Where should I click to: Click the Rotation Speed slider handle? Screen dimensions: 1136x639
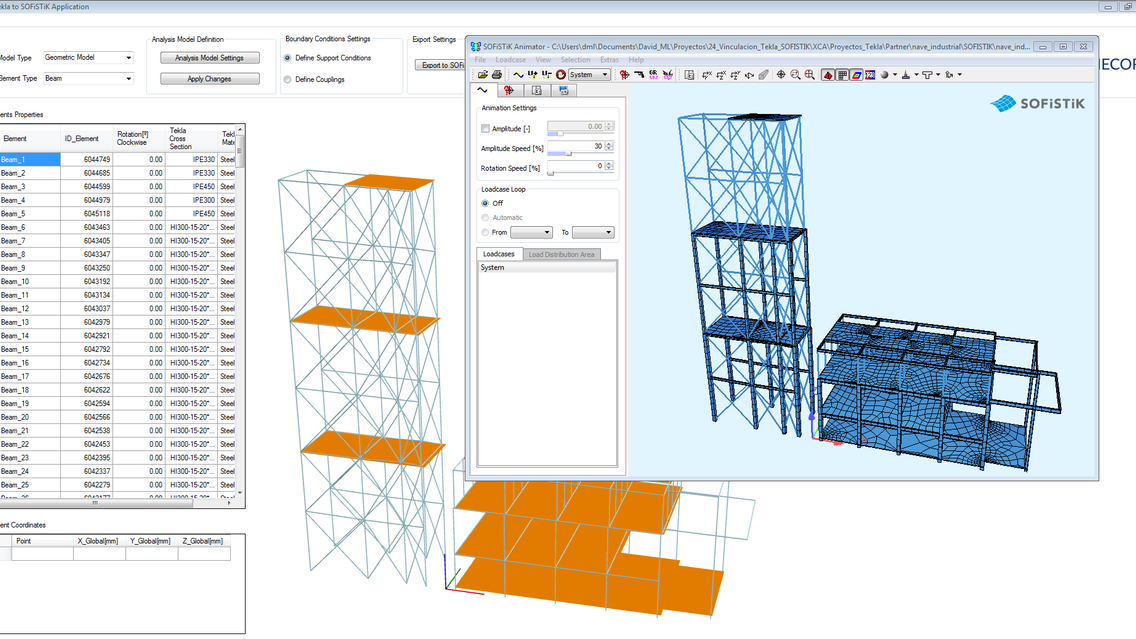click(550, 173)
